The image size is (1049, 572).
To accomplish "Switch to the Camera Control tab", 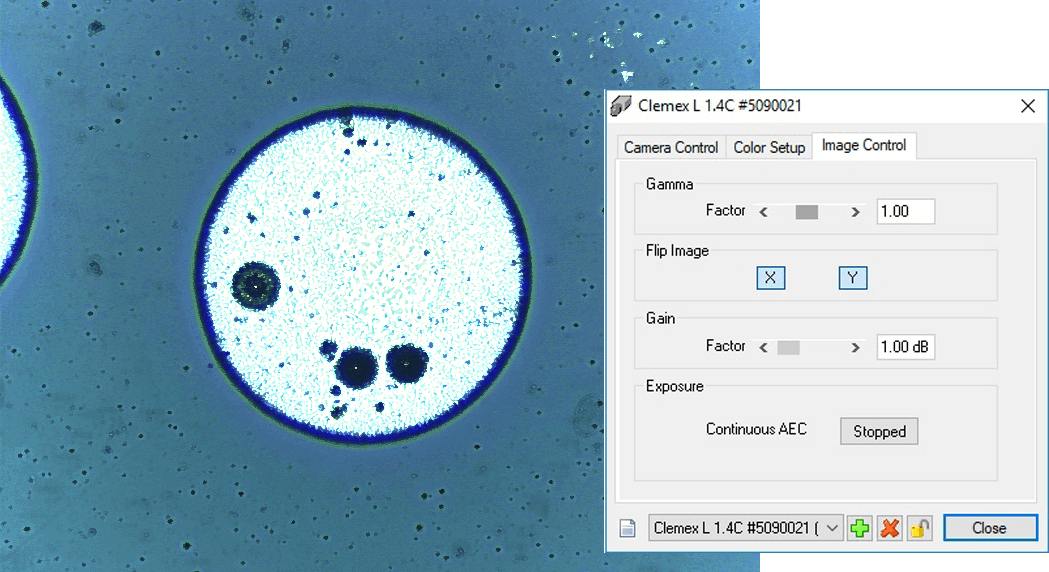I will [671, 147].
